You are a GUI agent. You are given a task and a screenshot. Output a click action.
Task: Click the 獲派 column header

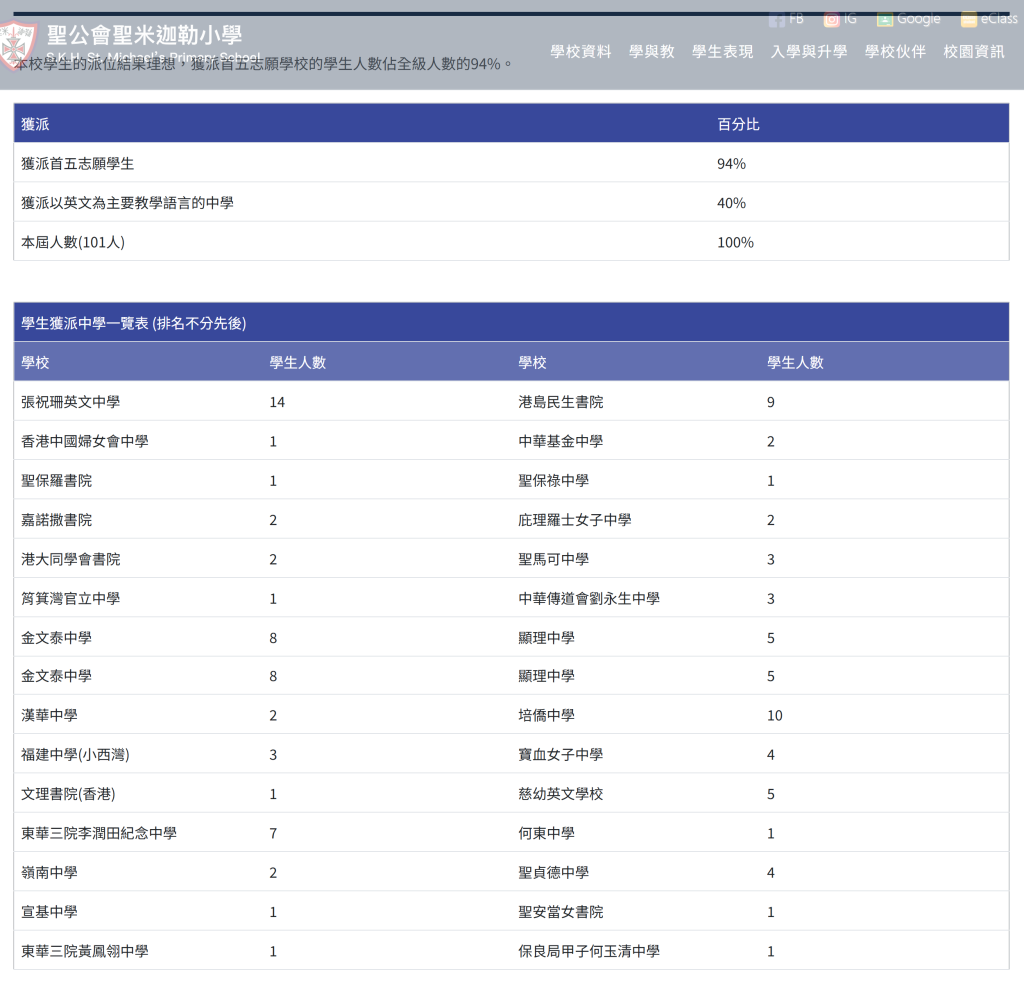coord(35,124)
